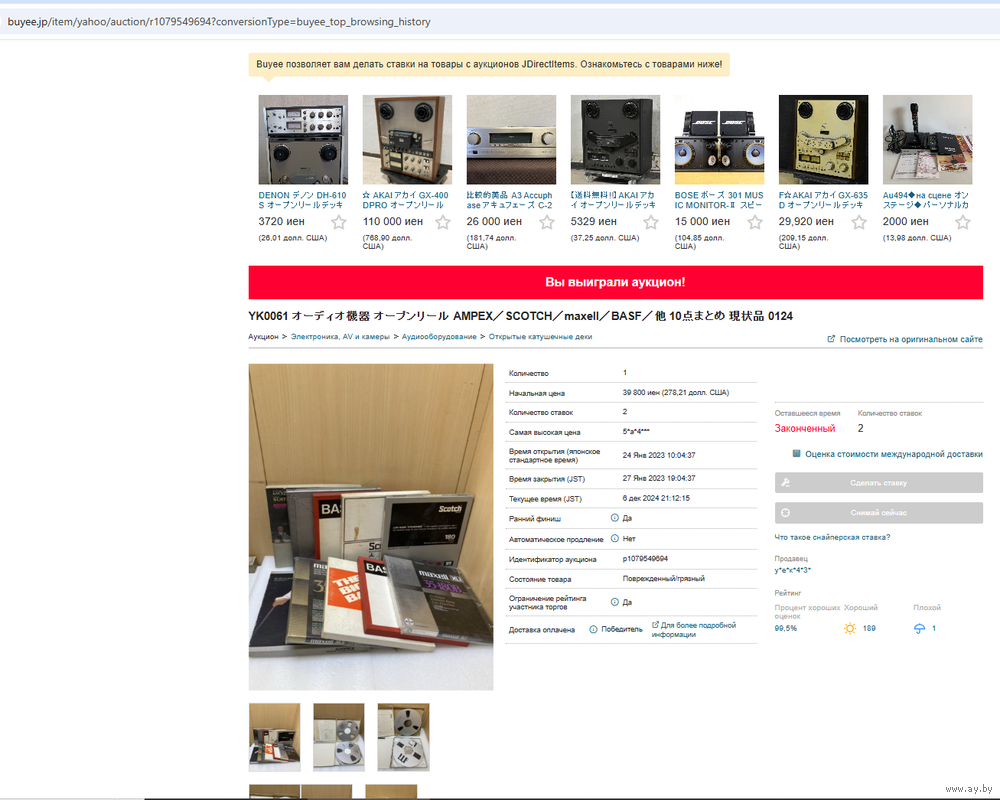Image resolution: width=1000 pixels, height=800 pixels.
Task: Go to Открытые катушечные деки breadcrumb
Action: click(x=540, y=337)
